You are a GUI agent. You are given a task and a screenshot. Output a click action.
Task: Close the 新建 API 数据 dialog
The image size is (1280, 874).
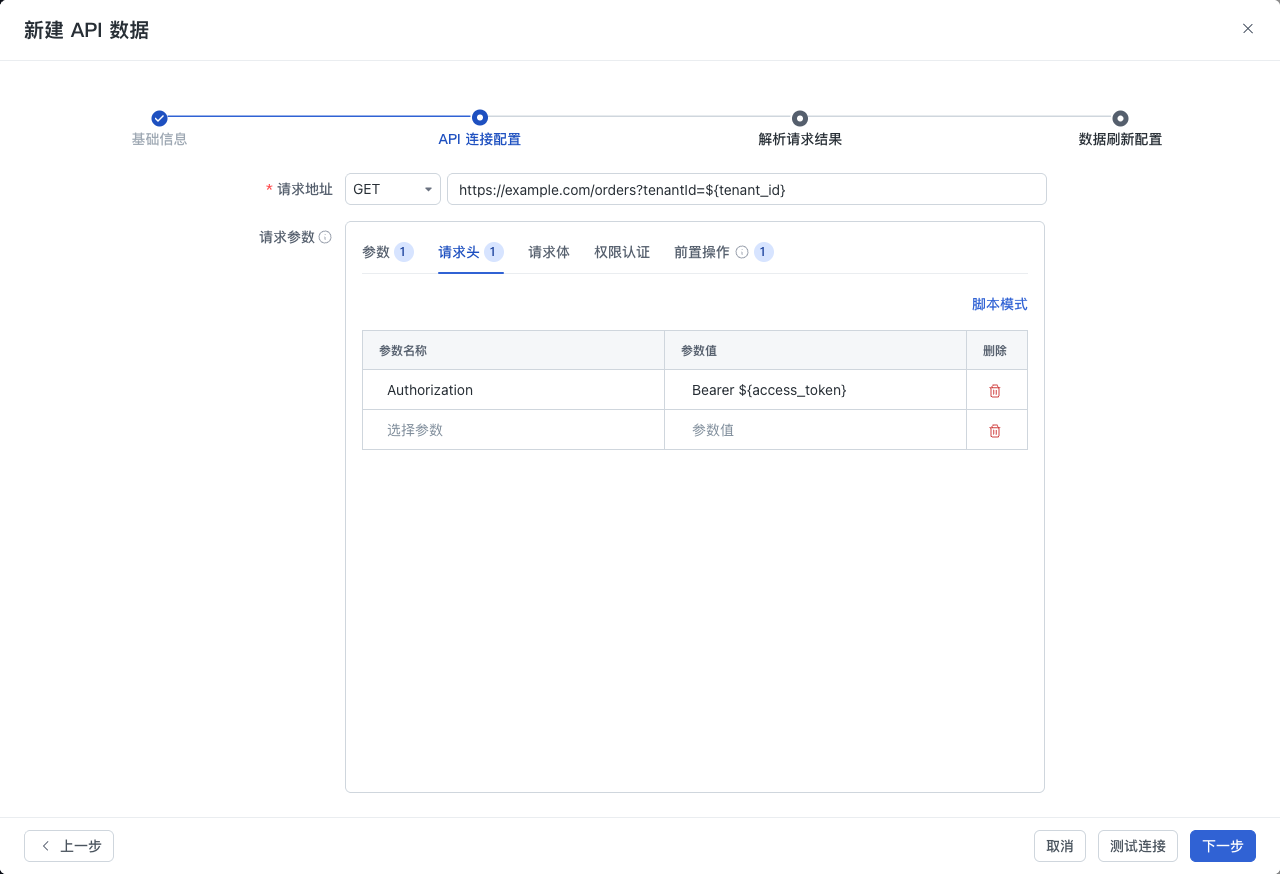(1248, 29)
